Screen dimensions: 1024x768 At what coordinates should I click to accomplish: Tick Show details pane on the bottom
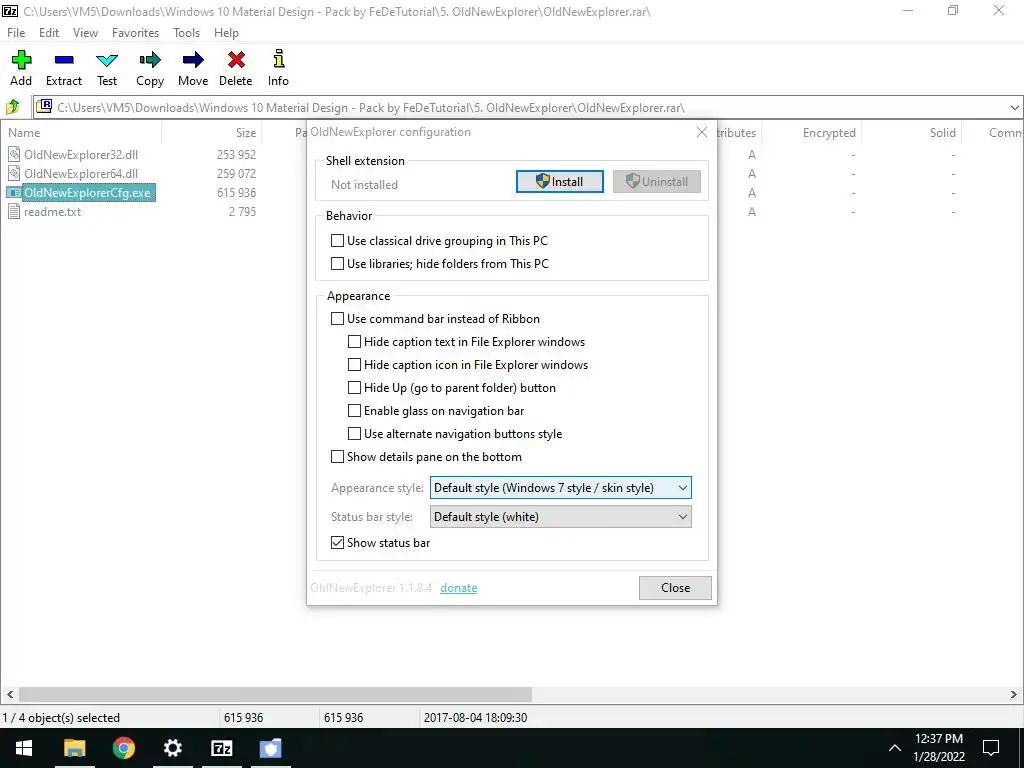pyautogui.click(x=337, y=456)
